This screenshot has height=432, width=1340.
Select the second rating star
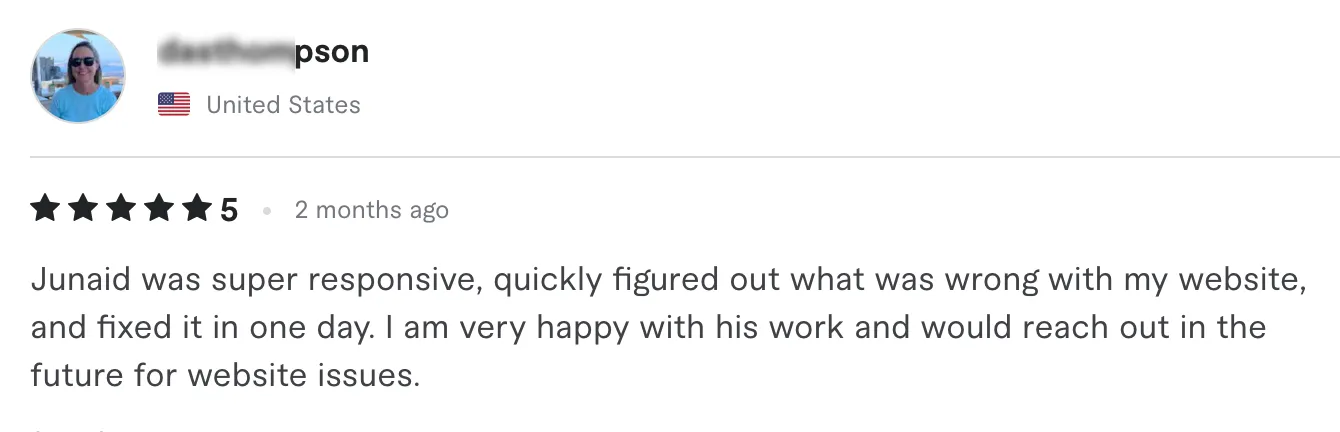tap(82, 210)
